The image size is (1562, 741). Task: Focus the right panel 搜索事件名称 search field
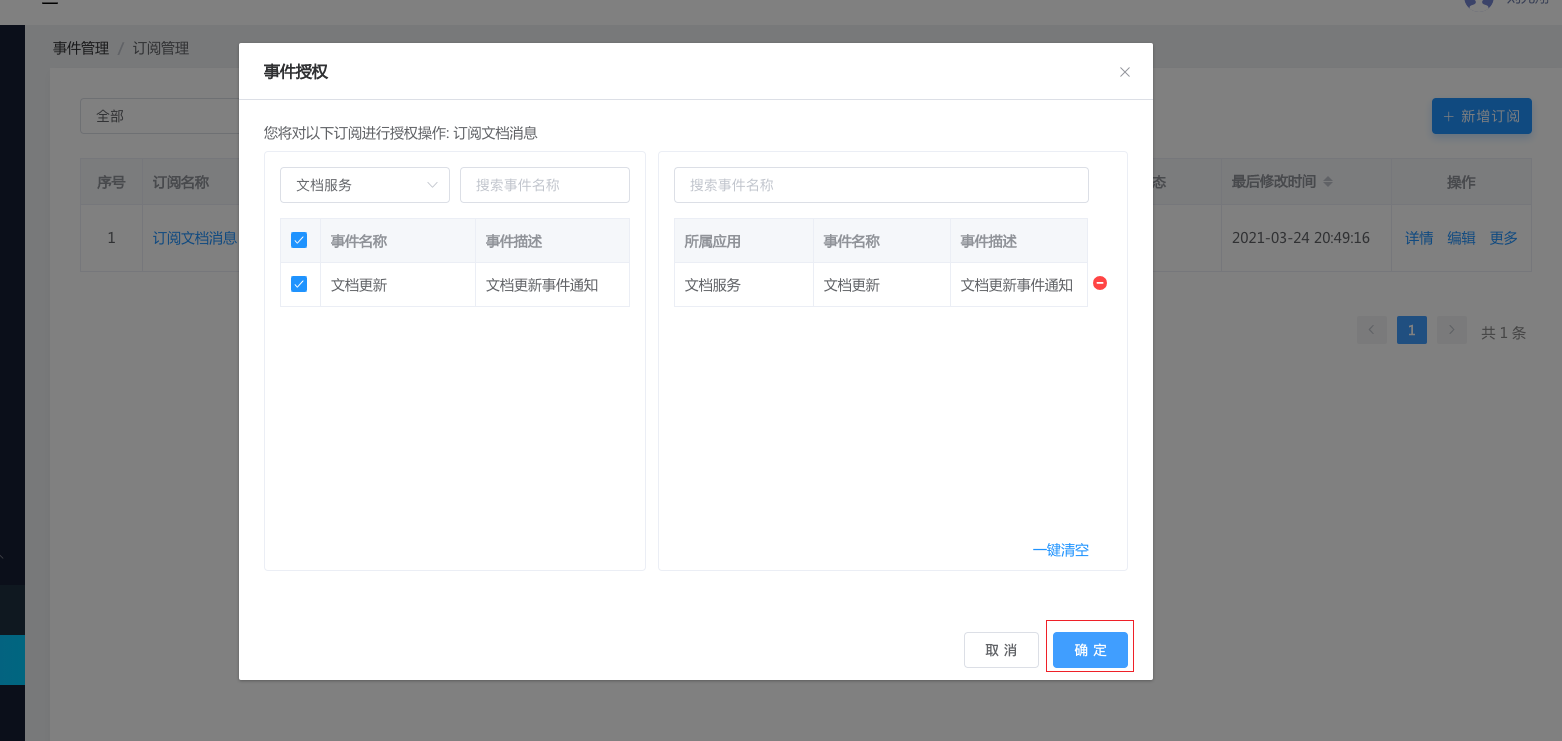[x=881, y=185]
